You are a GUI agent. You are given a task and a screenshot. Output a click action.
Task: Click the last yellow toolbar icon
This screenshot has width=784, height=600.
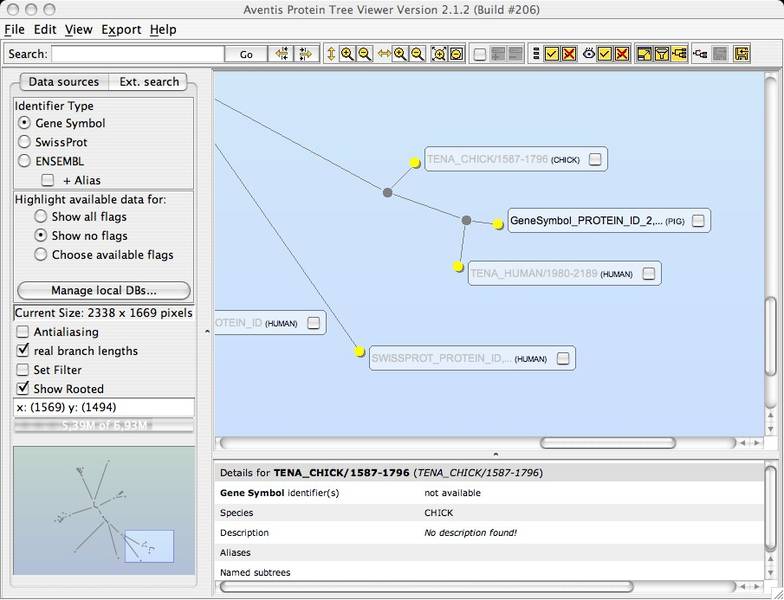point(742,54)
